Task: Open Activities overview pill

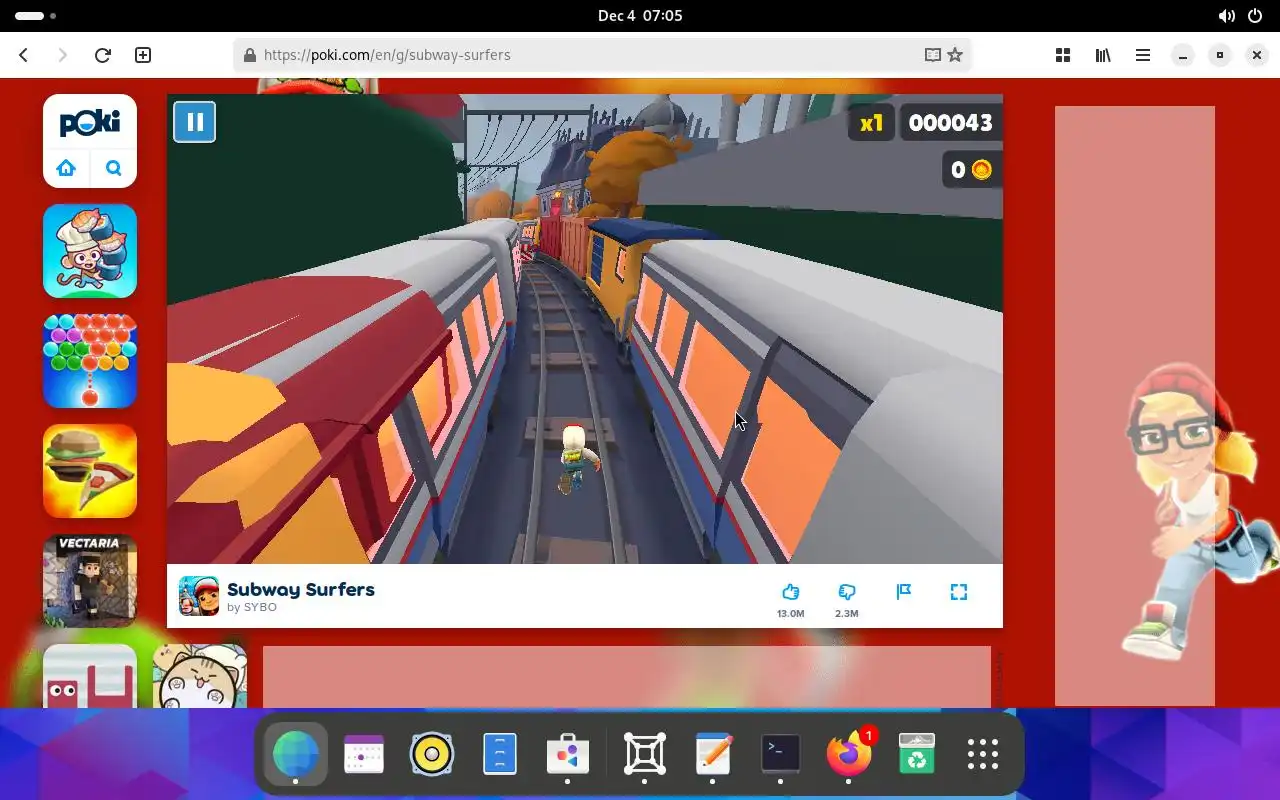Action: click(36, 16)
